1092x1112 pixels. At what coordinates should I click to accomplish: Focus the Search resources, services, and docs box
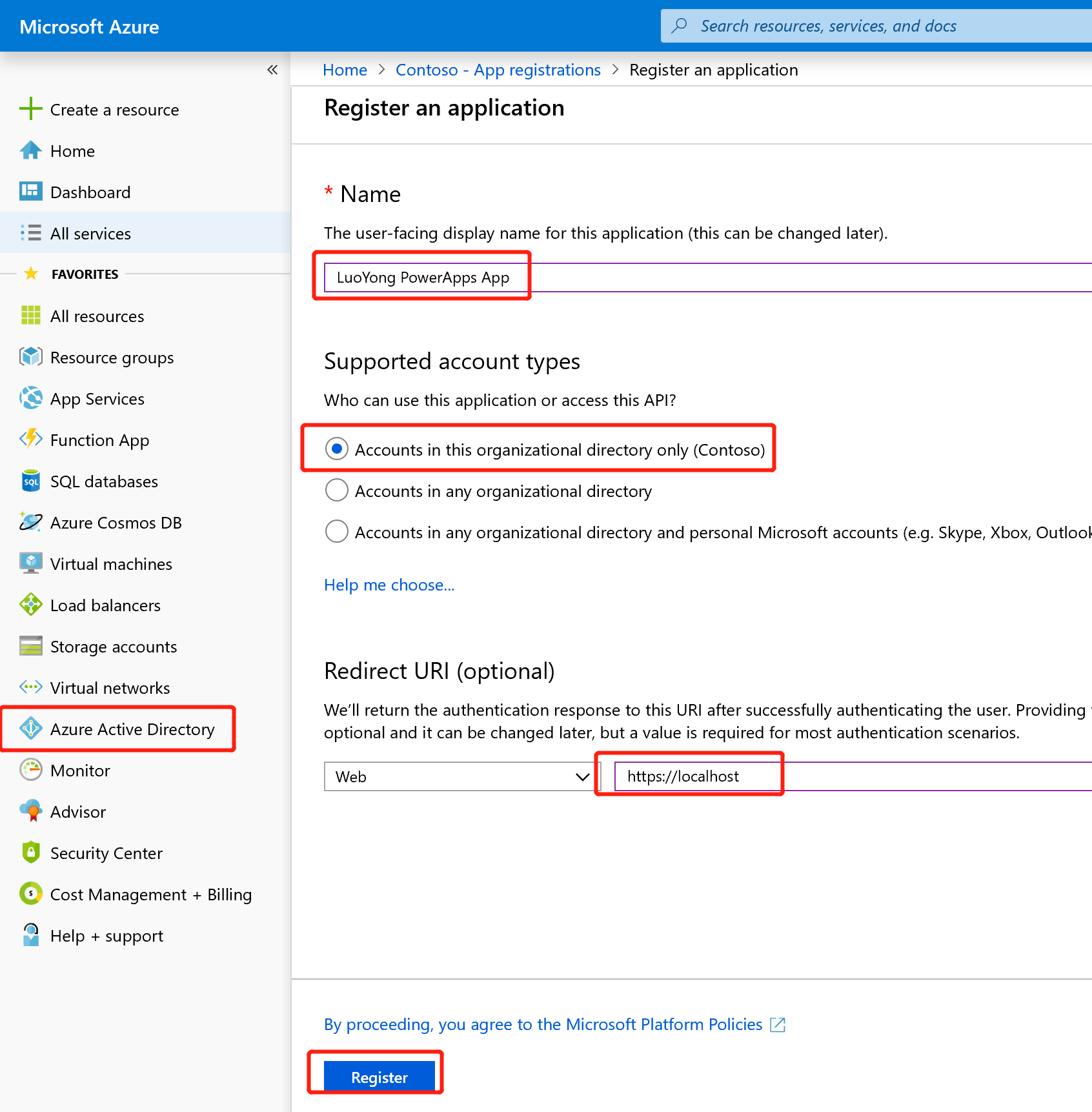click(876, 26)
